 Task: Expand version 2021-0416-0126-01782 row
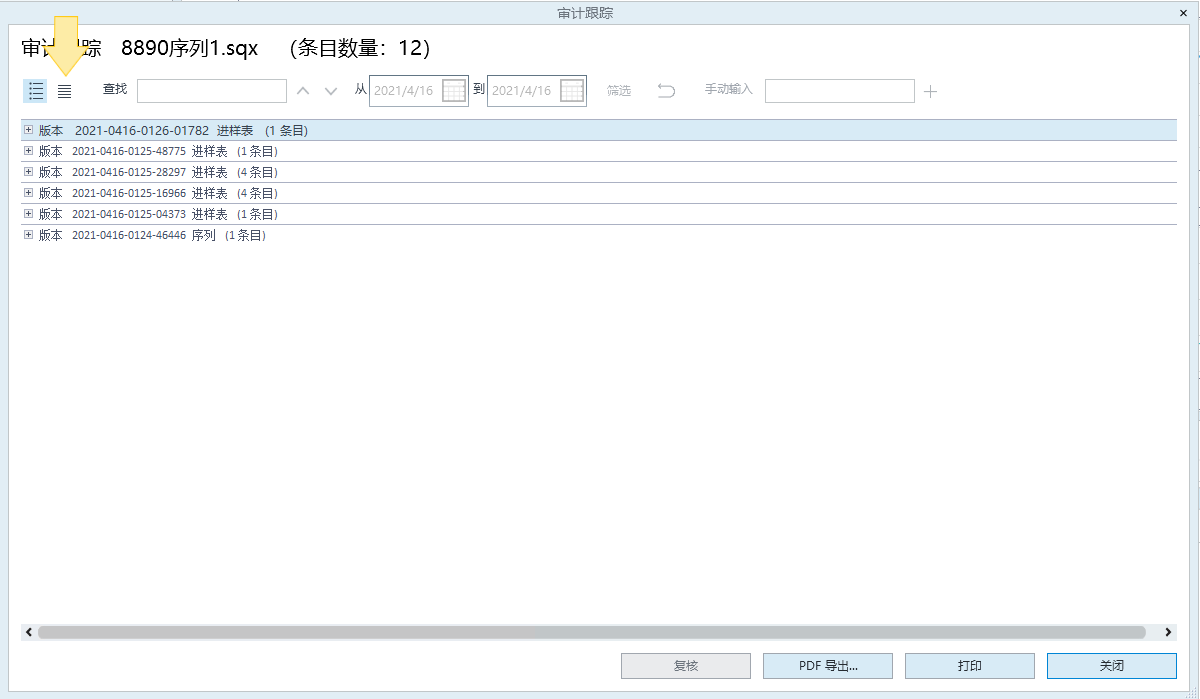coord(28,130)
